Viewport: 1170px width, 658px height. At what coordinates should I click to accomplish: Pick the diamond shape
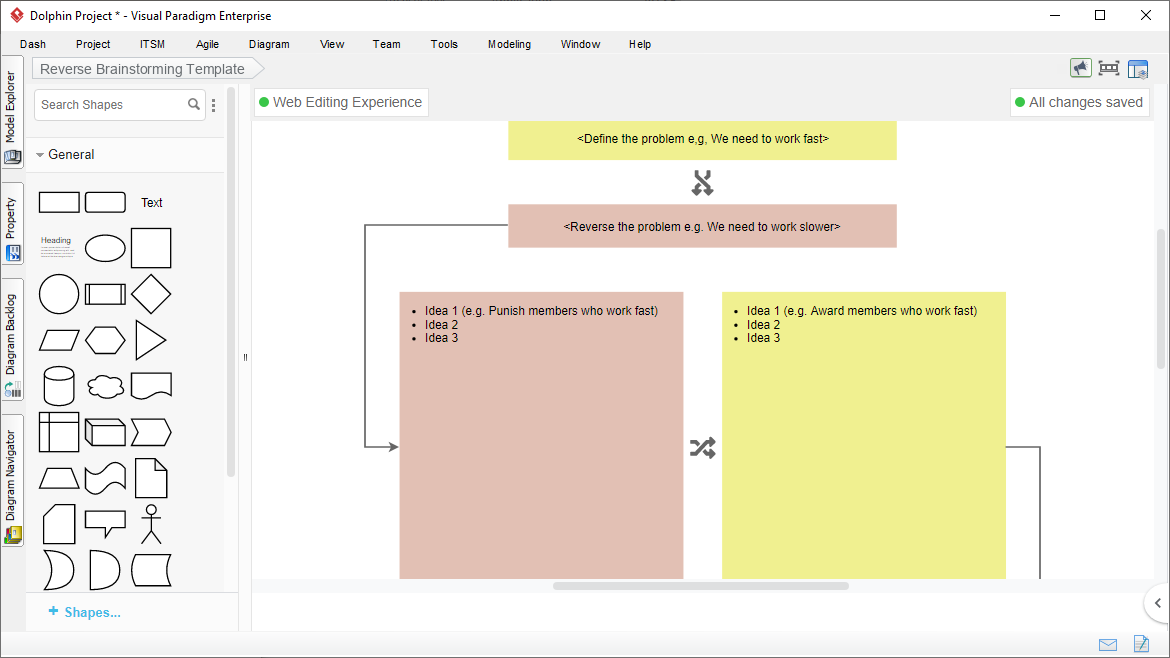click(x=151, y=294)
